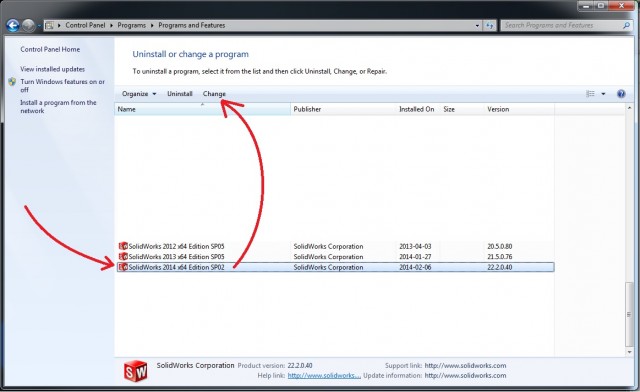Click install date 2013-04-03
This screenshot has height=392, width=640.
tap(415, 246)
